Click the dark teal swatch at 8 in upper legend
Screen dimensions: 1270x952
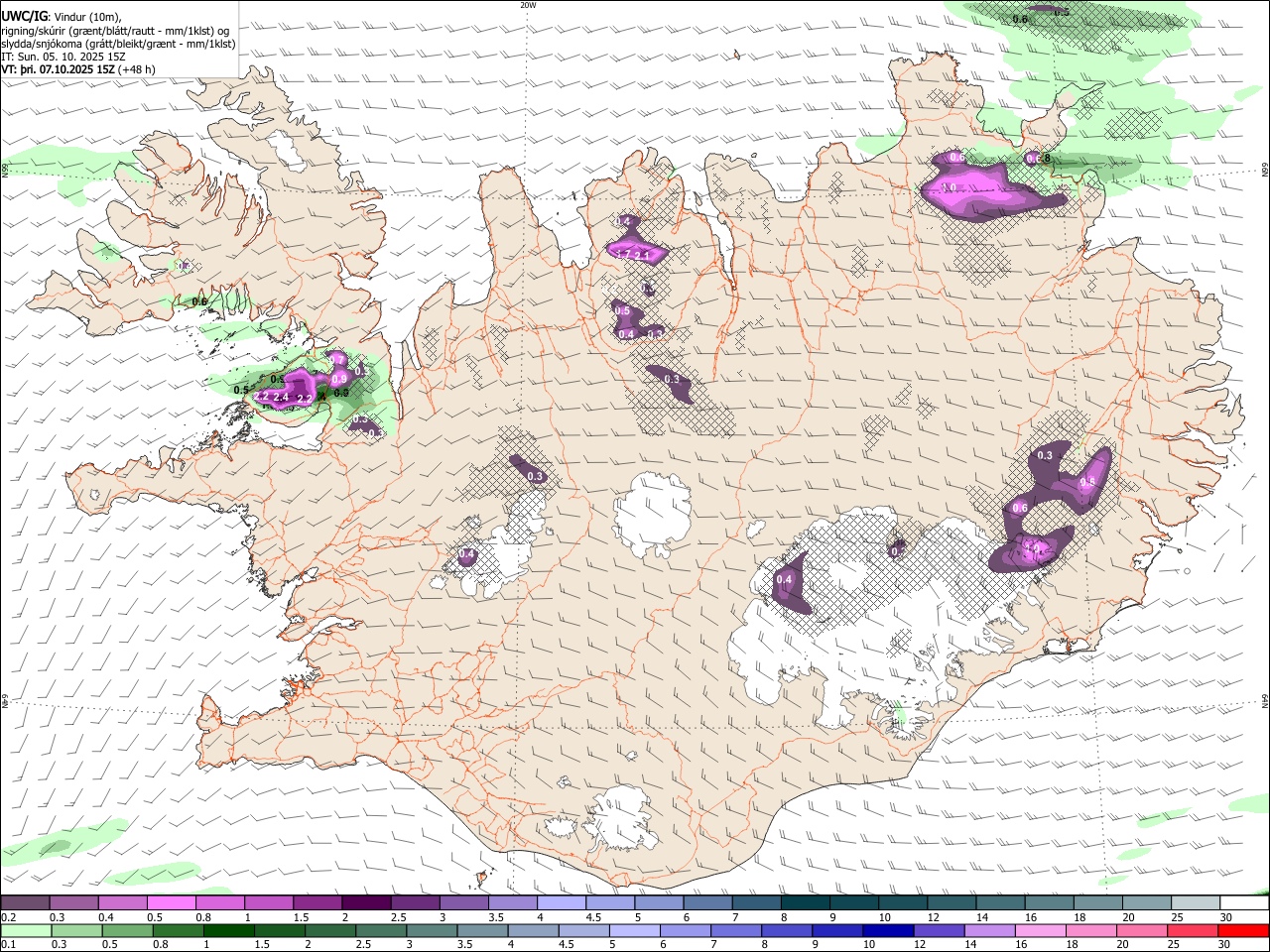[806, 903]
